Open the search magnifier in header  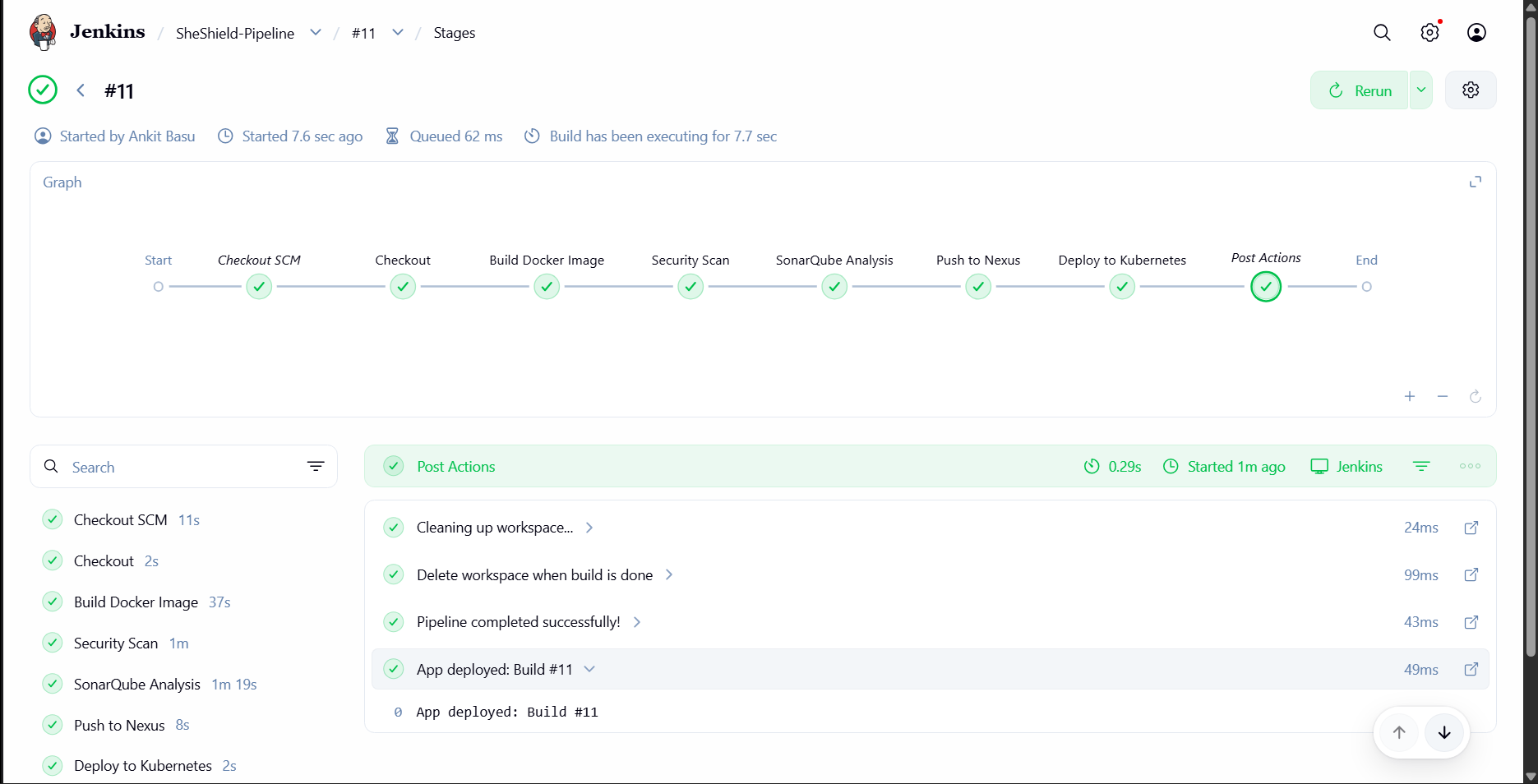coord(1383,33)
